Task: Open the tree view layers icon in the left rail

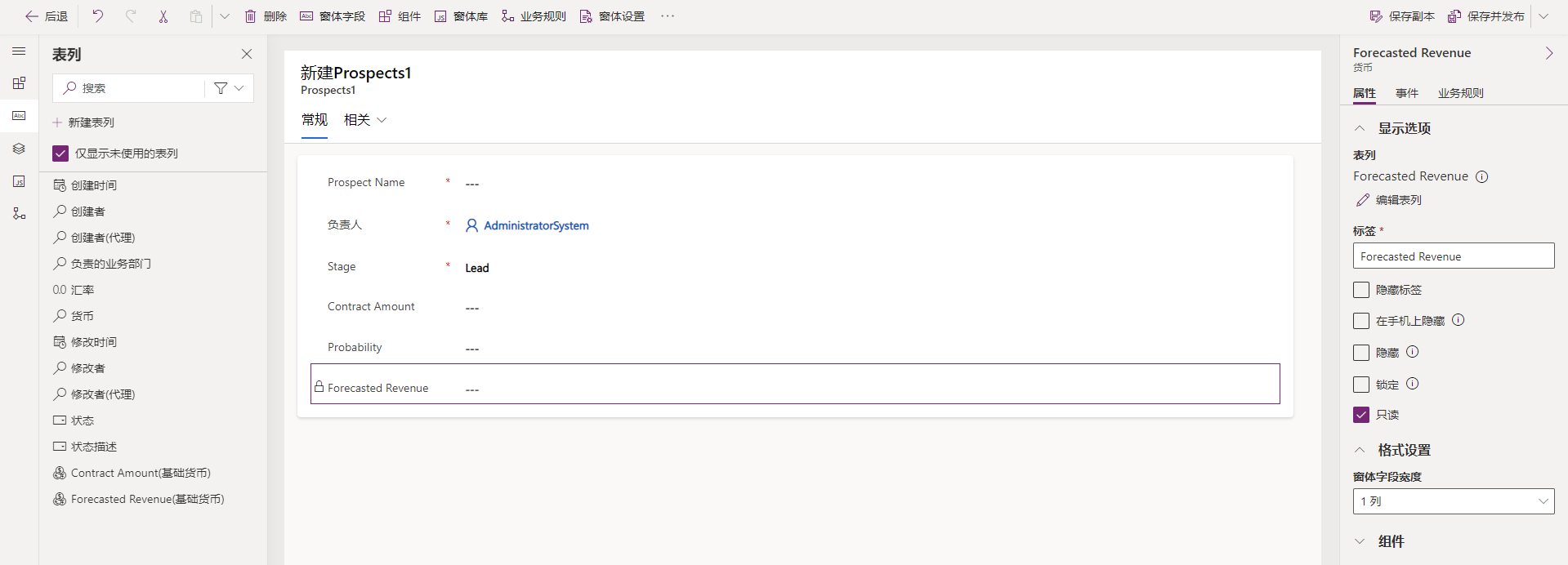Action: tap(19, 149)
